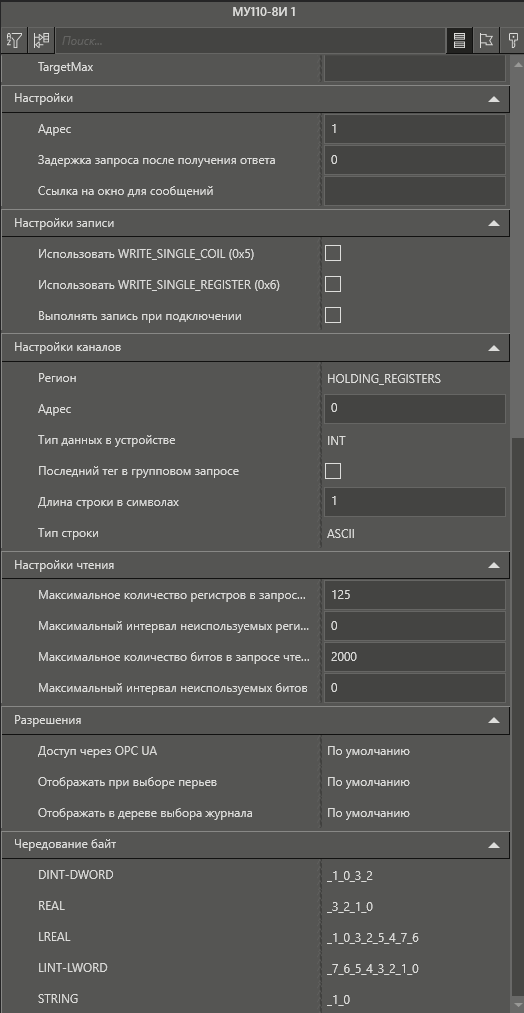Collapse the Чередование байт section
This screenshot has height=1013, width=524.
coord(494,845)
